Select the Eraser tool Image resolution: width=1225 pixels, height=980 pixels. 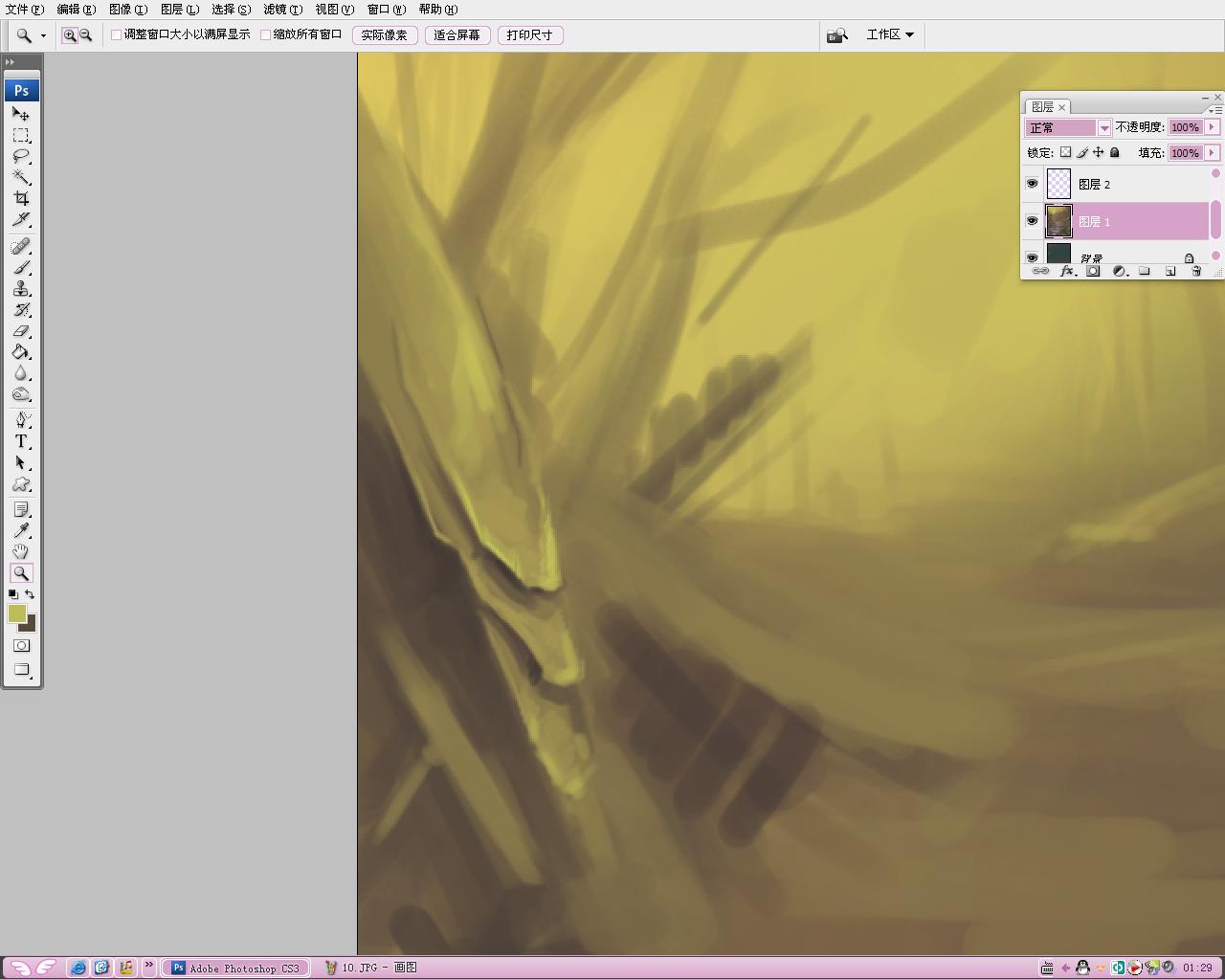pyautogui.click(x=21, y=331)
